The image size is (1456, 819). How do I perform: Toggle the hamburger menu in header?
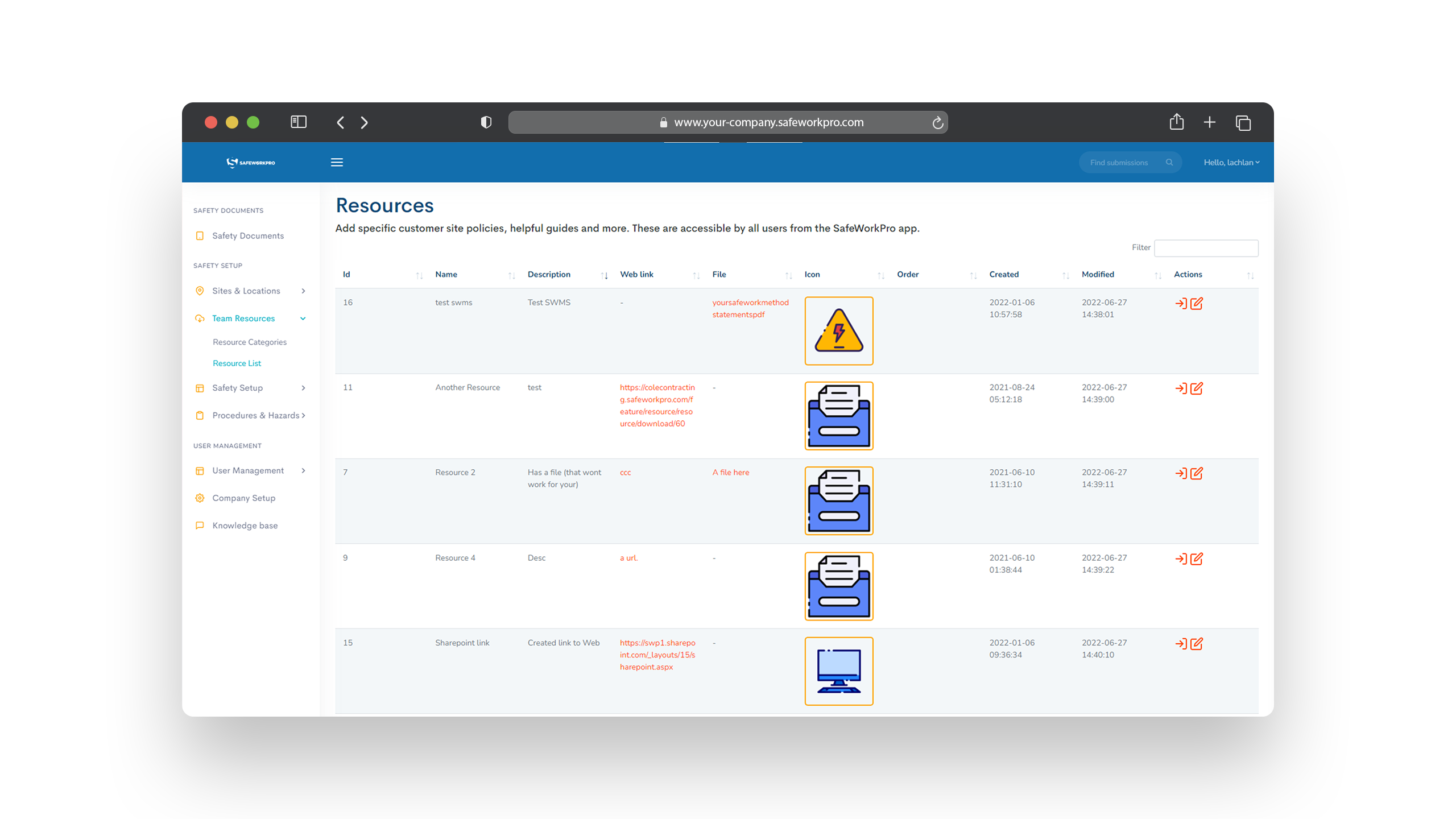pos(337,163)
